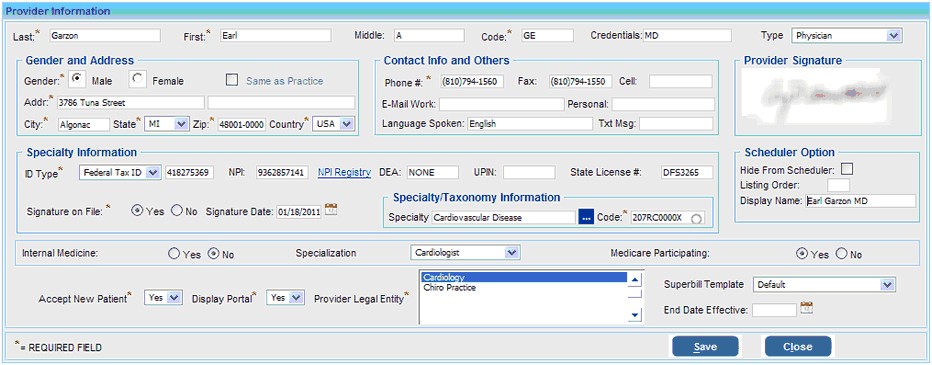Click the Fax number field
932x365 pixels.
pyautogui.click(x=581, y=81)
